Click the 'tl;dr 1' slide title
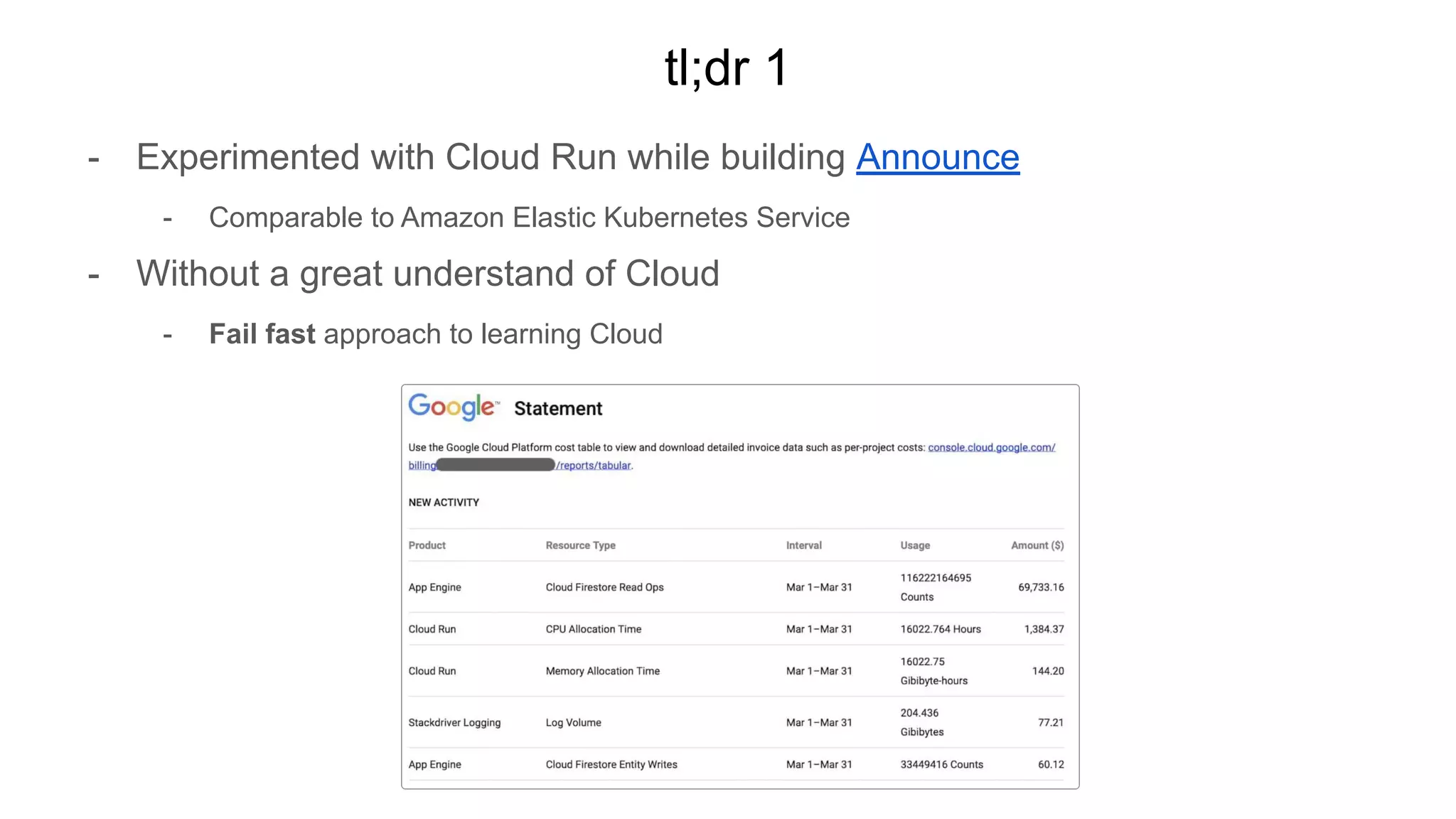The height and width of the screenshot is (819, 1456). (727, 68)
